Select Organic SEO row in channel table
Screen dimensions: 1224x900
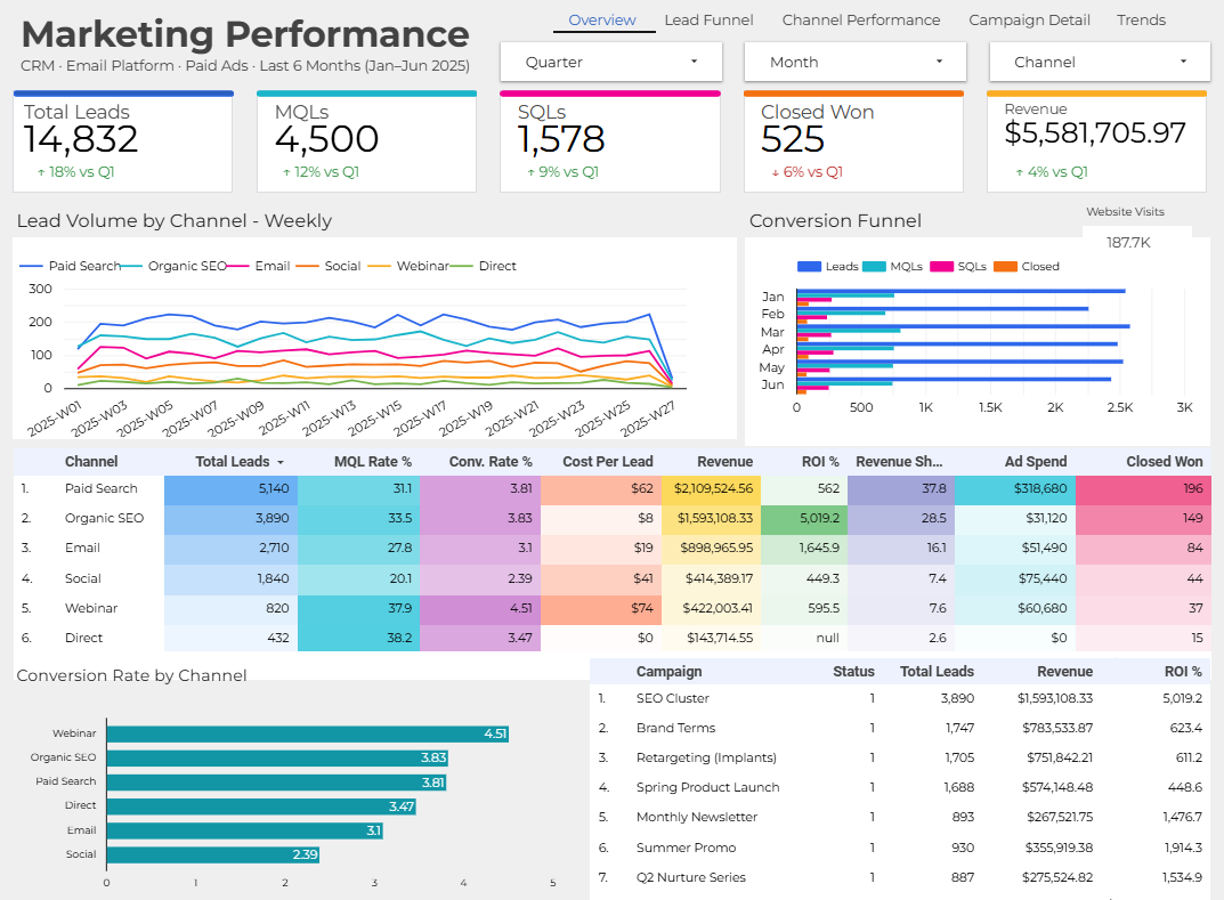(611, 519)
